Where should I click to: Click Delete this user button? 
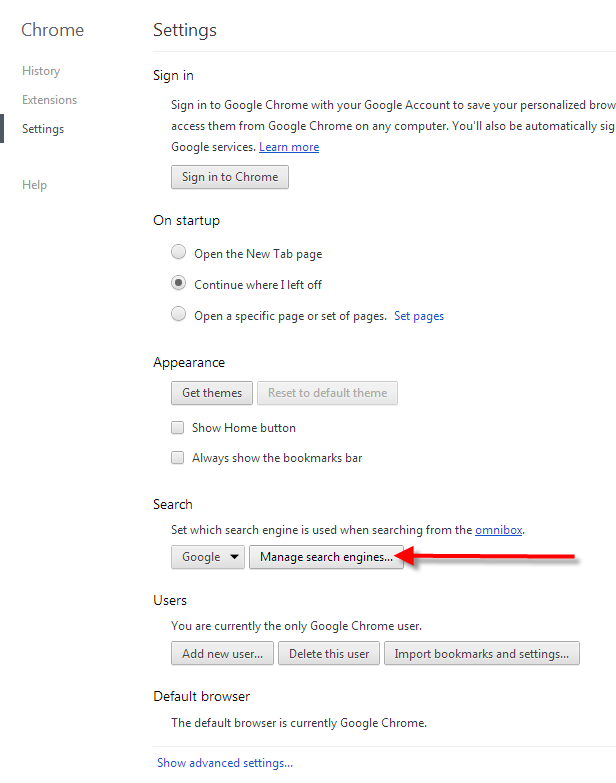tap(329, 654)
